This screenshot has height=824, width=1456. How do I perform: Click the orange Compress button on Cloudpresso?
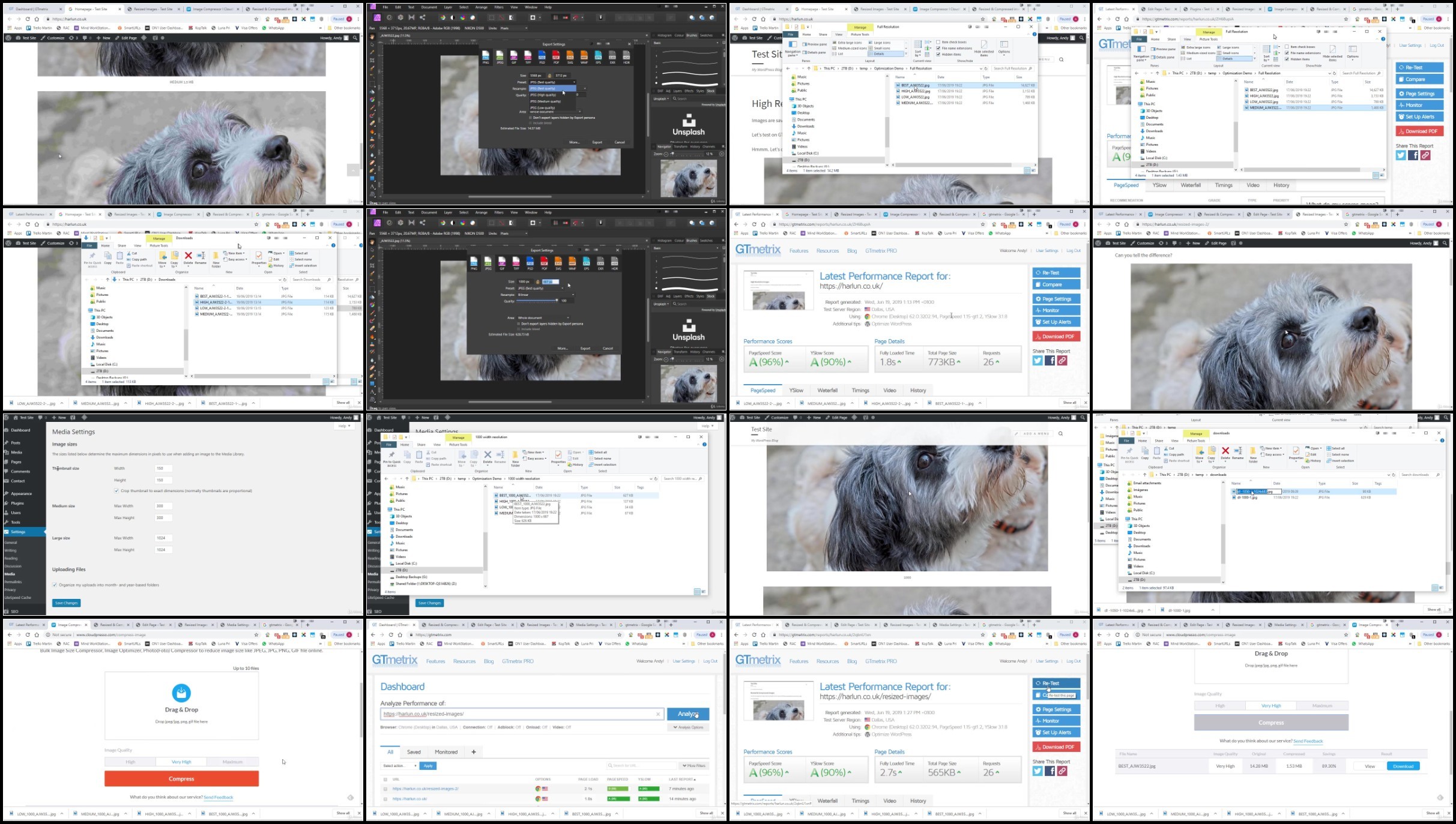pos(181,779)
